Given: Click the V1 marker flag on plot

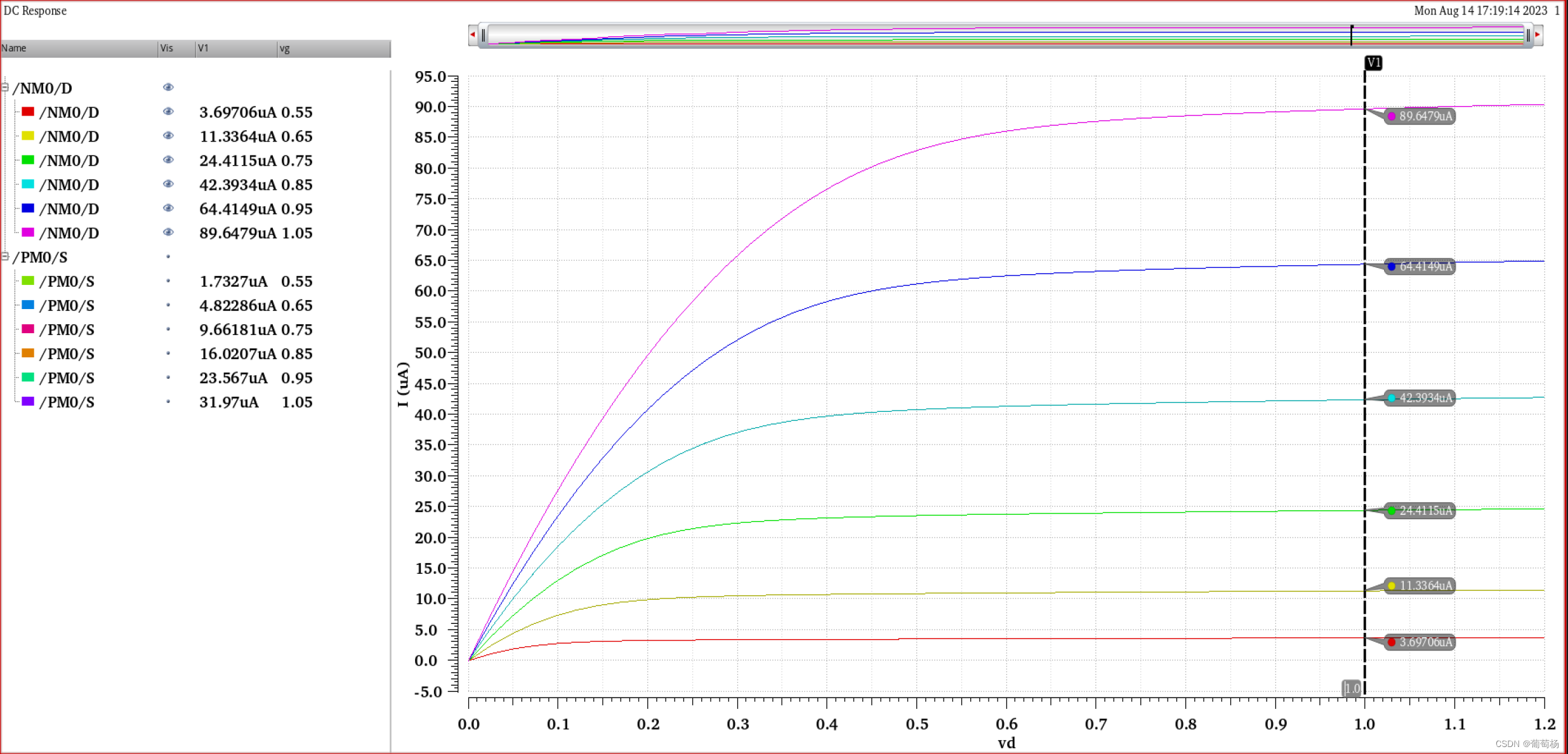Looking at the screenshot, I should (1373, 63).
